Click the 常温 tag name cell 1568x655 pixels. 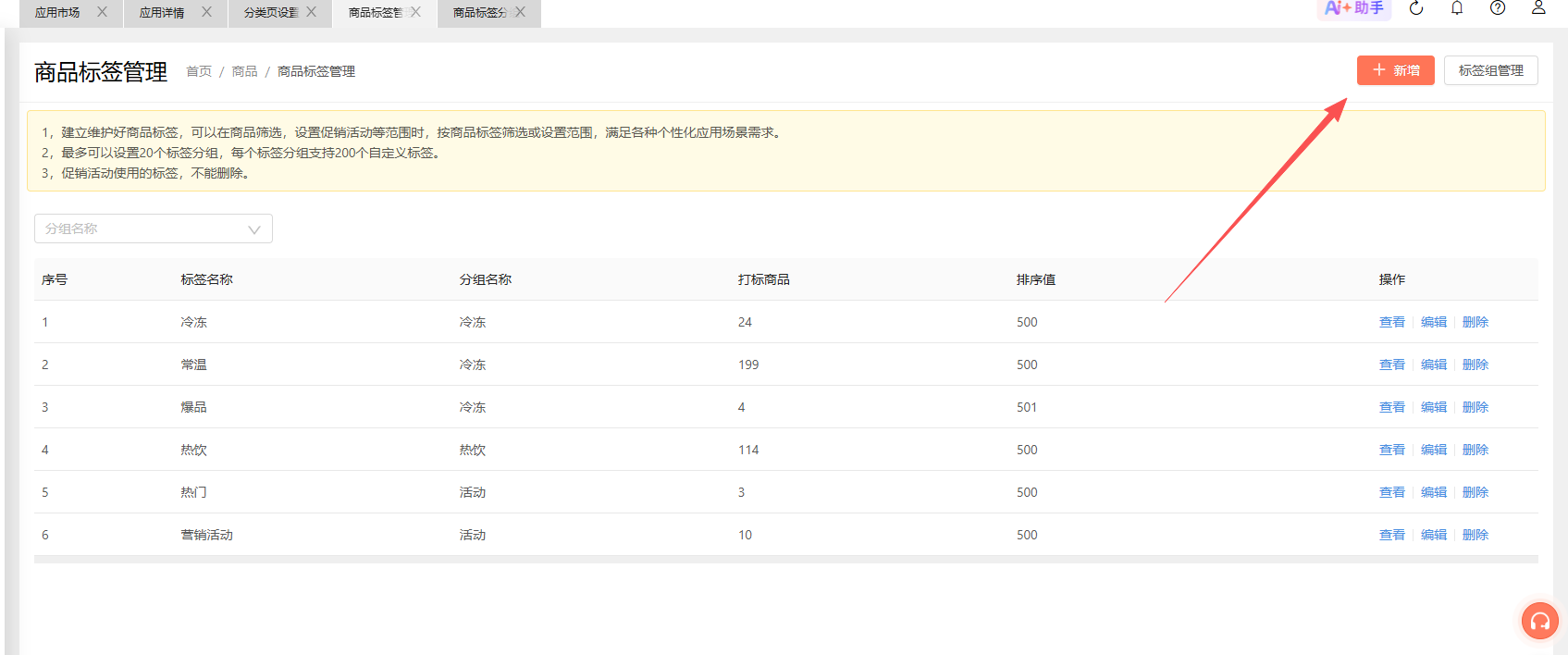point(194,365)
